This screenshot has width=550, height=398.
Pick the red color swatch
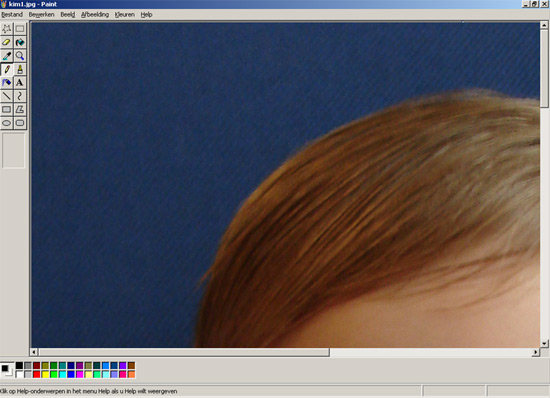pos(36,375)
